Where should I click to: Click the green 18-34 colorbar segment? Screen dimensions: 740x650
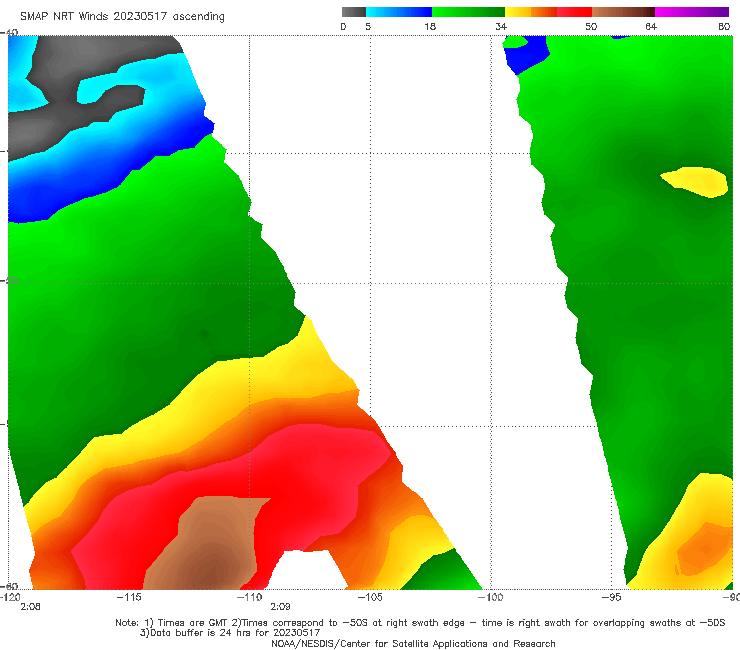468,12
